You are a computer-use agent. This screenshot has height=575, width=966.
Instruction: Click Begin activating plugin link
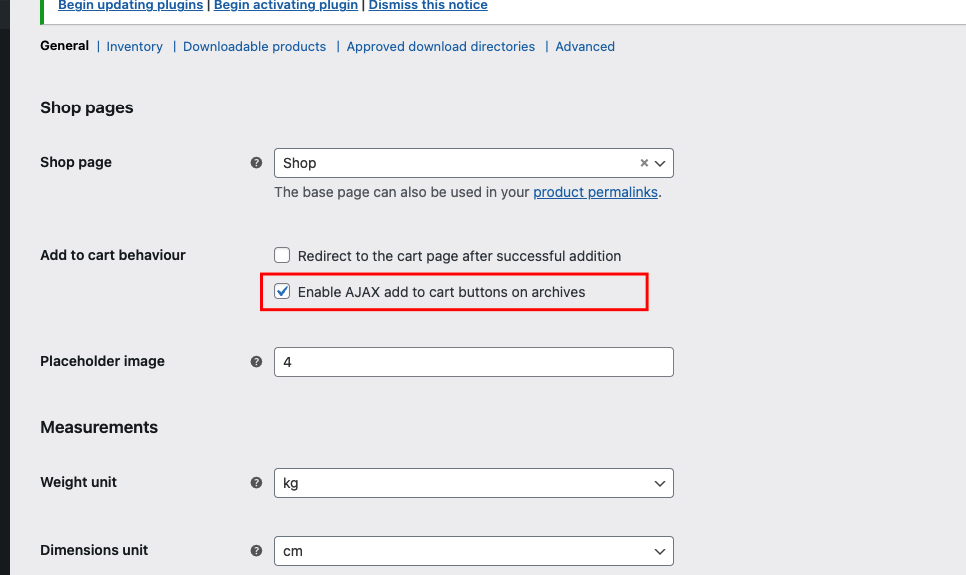click(x=286, y=6)
